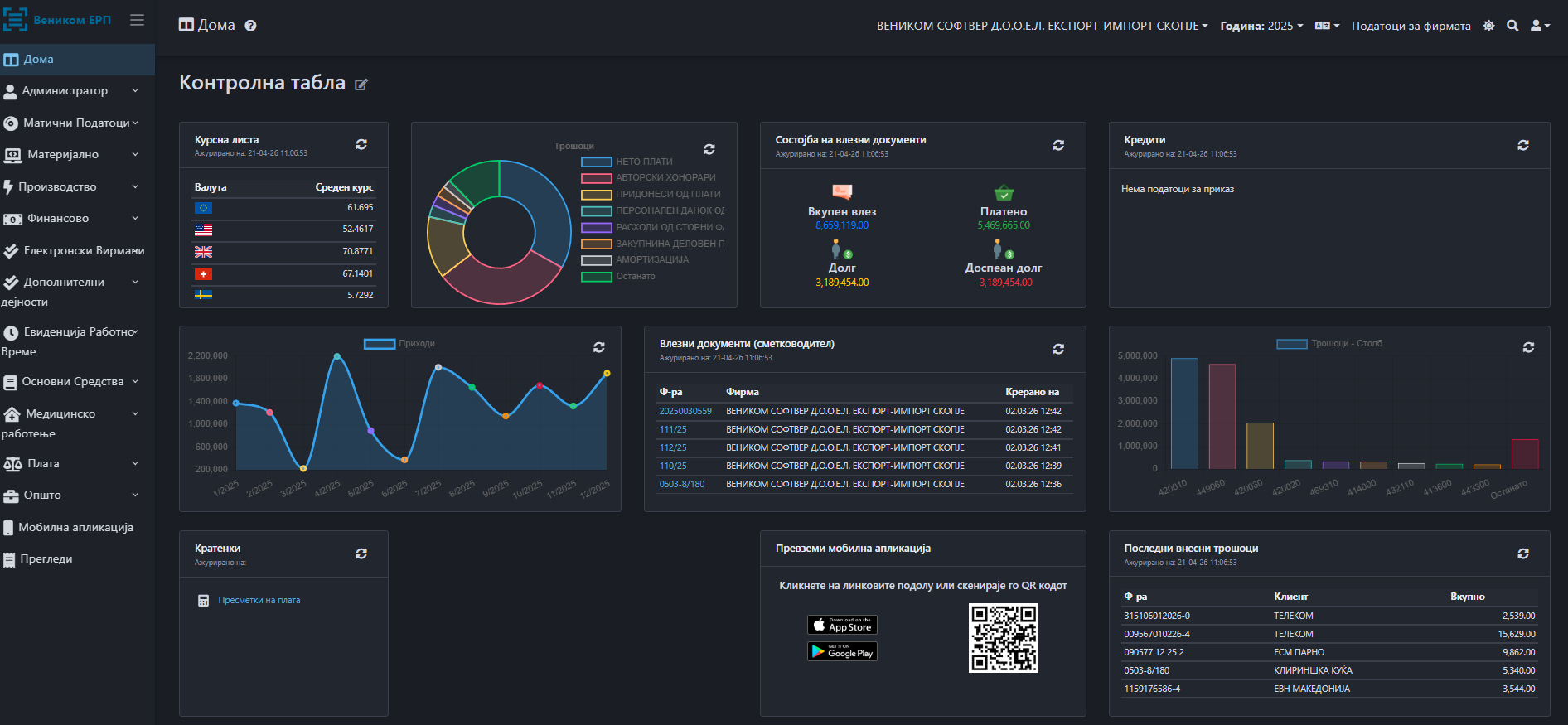The width and height of the screenshot is (1568, 725).
Task: Expand the Администратор sidebar menu
Action: [x=77, y=90]
